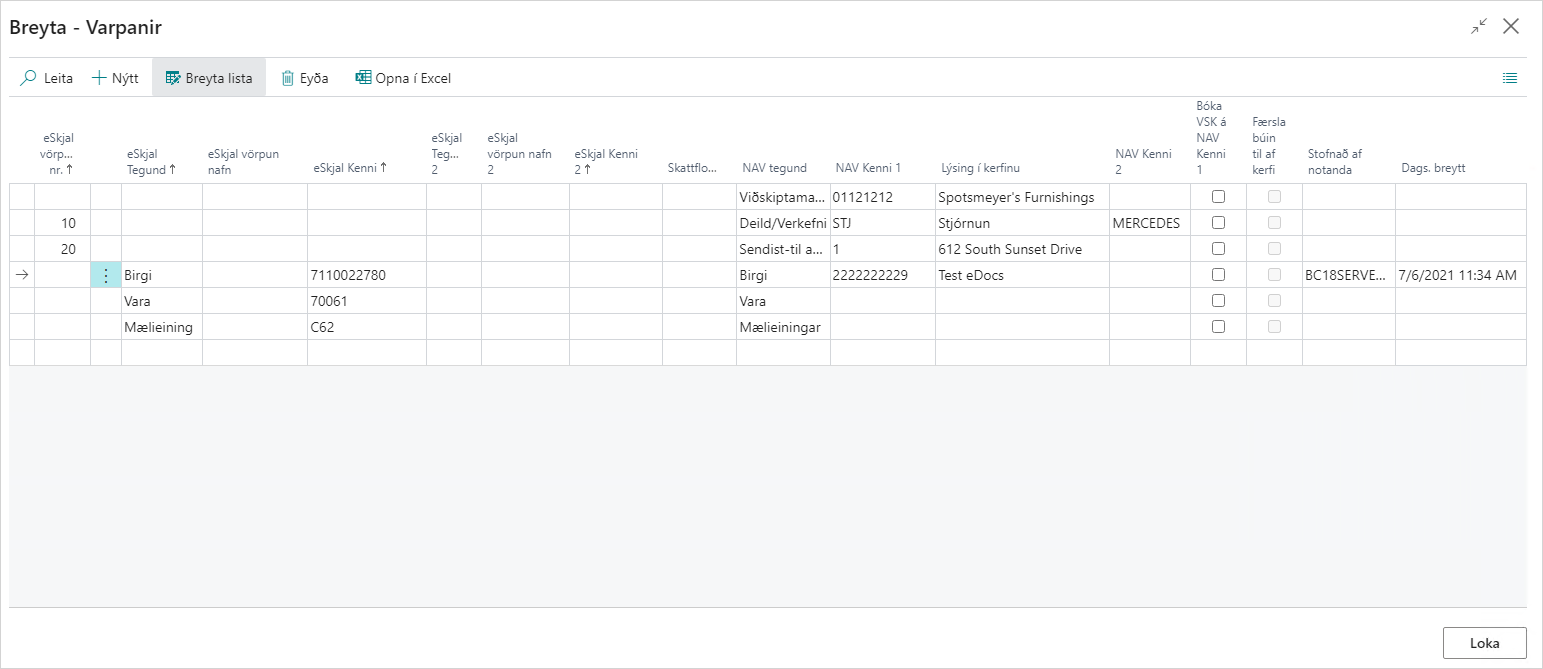
Task: Select the 7110022780 eSkjal Kenni cell
Action: [x=366, y=275]
